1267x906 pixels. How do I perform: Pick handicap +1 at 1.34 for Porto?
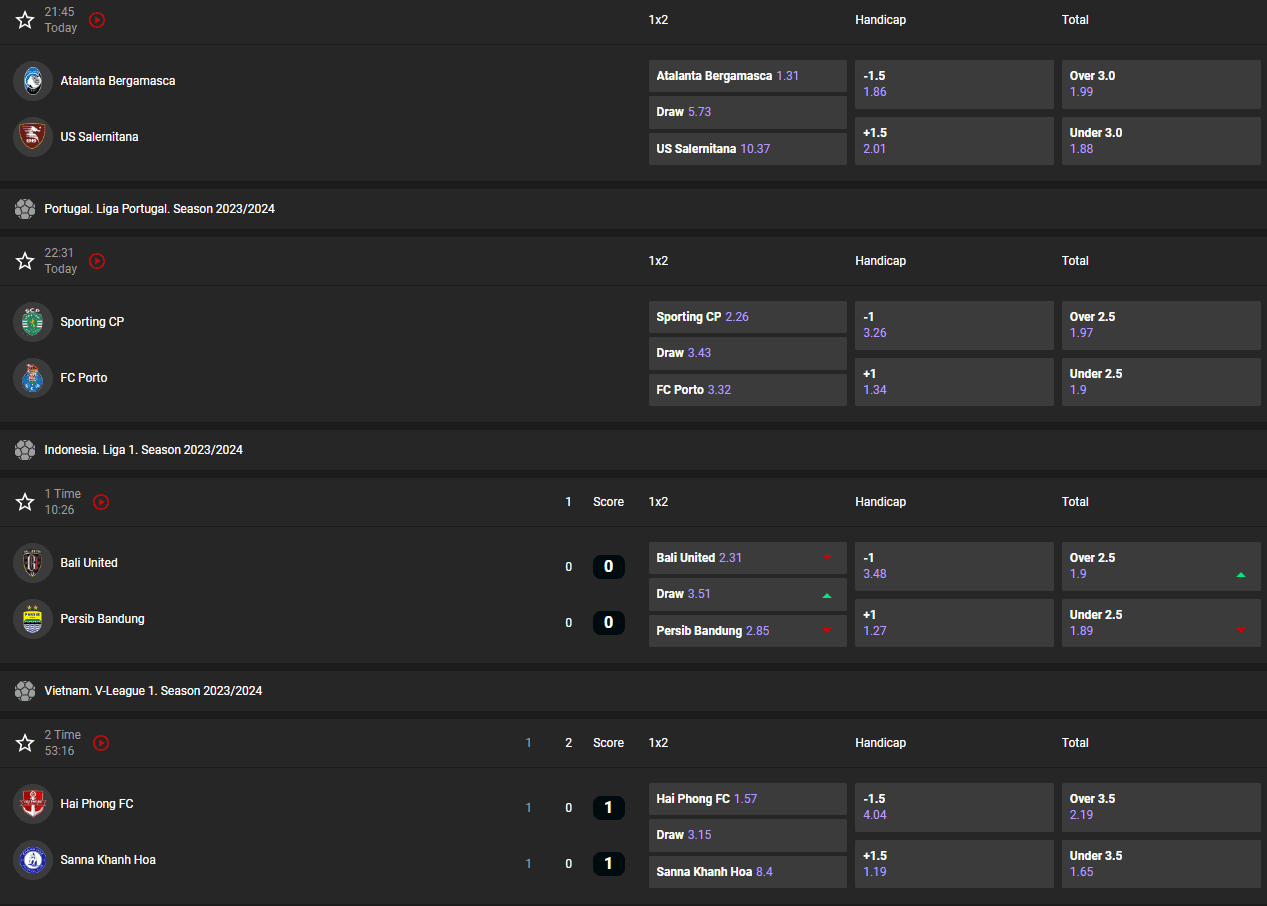(x=954, y=382)
